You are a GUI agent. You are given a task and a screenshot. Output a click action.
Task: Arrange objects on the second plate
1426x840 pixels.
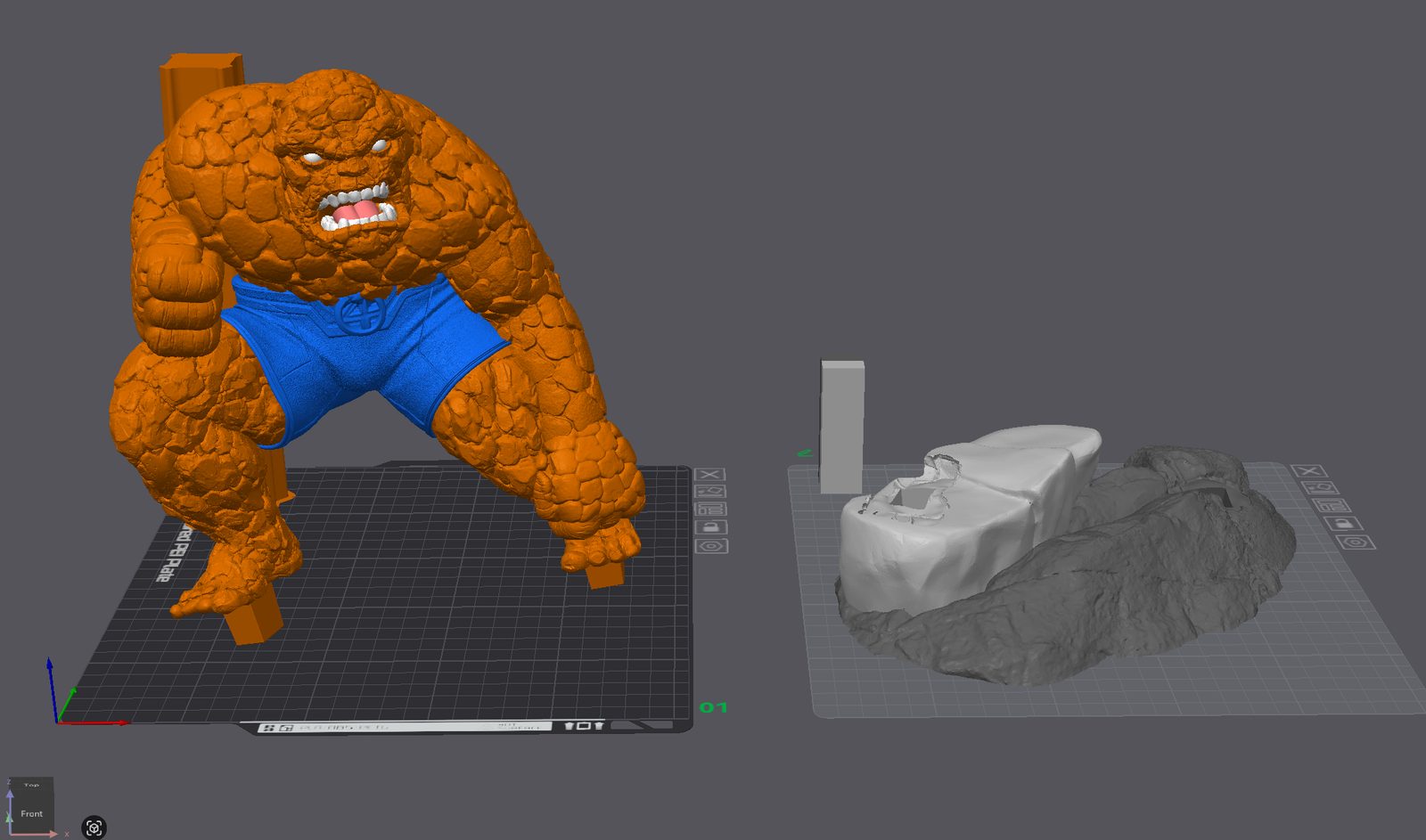1330,505
